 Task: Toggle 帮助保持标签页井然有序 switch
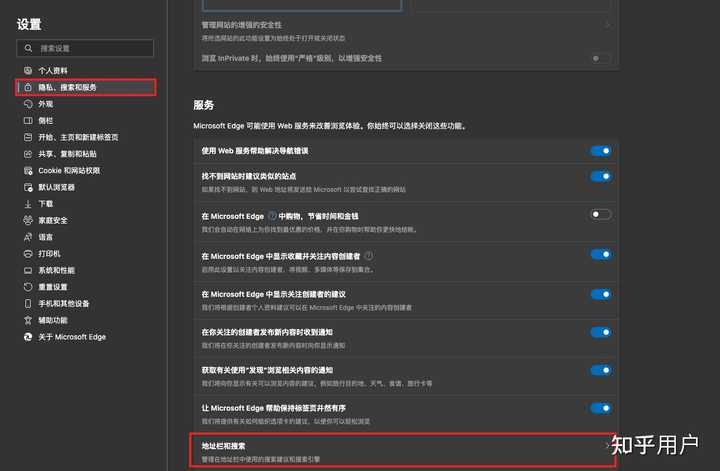coord(601,408)
